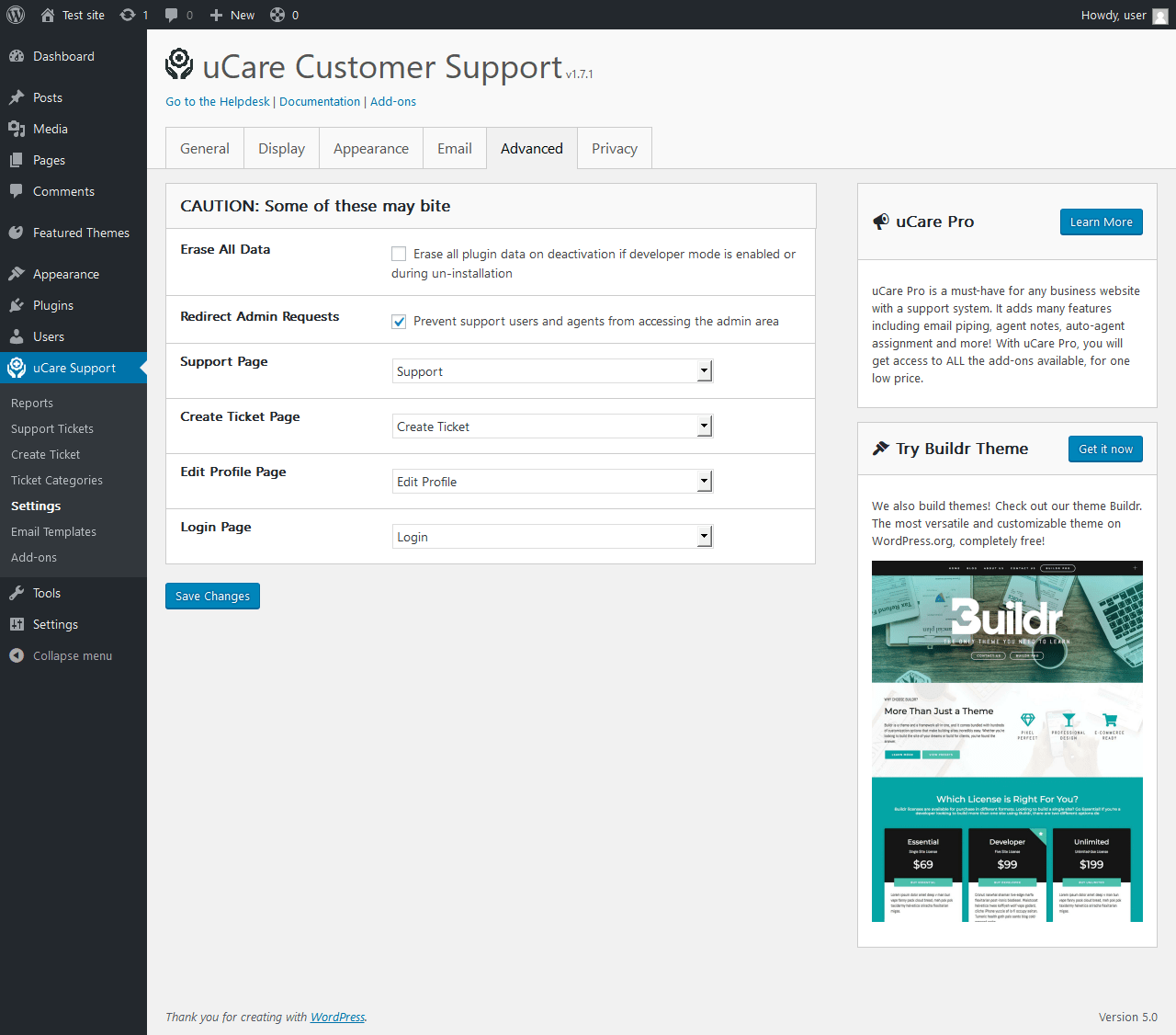Switch to the General tab
The width and height of the screenshot is (1176, 1035).
click(x=205, y=148)
